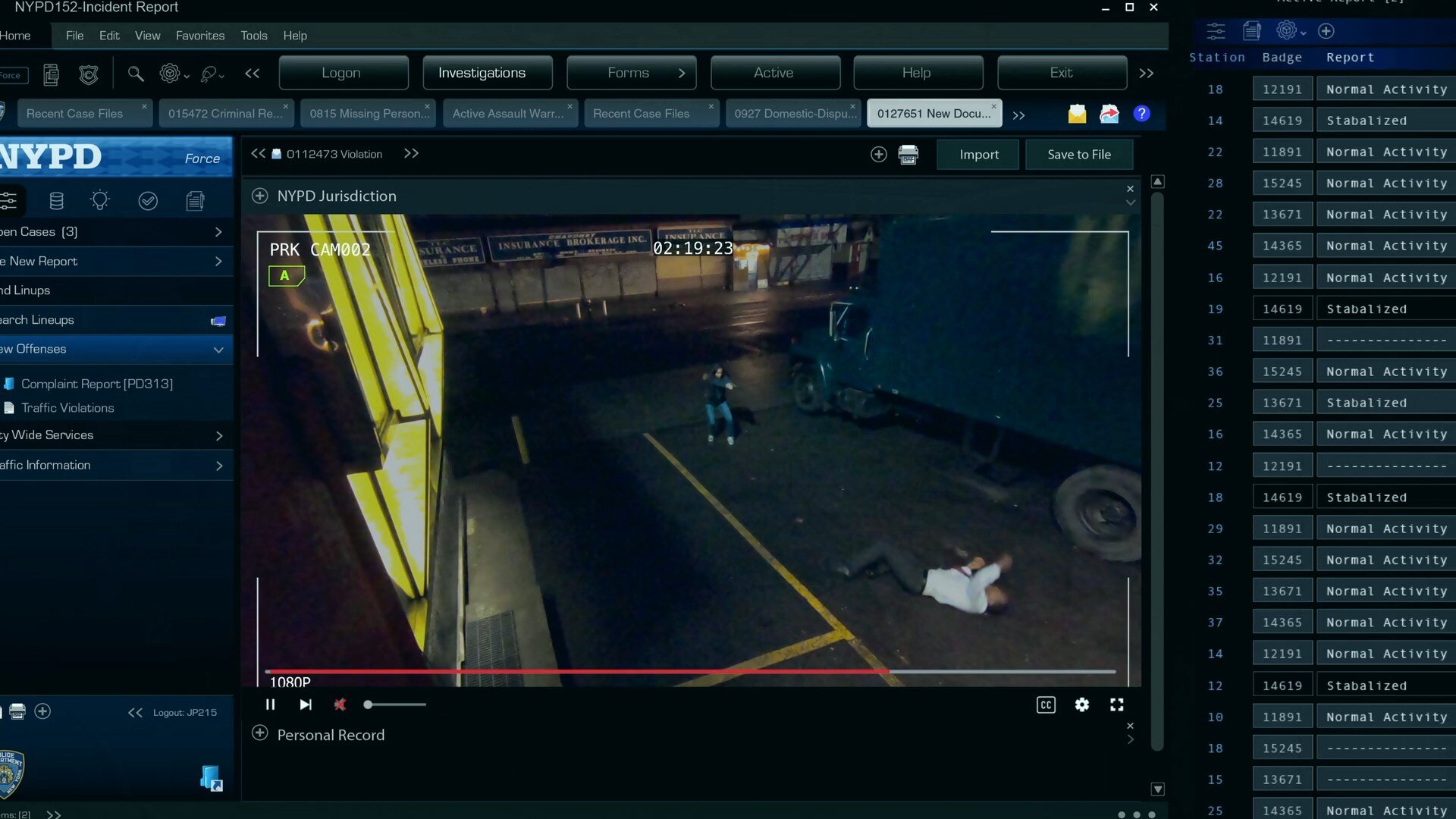This screenshot has width=1456, height=819.
Task: Click the checkmark circle icon in sidebar
Action: [x=148, y=200]
